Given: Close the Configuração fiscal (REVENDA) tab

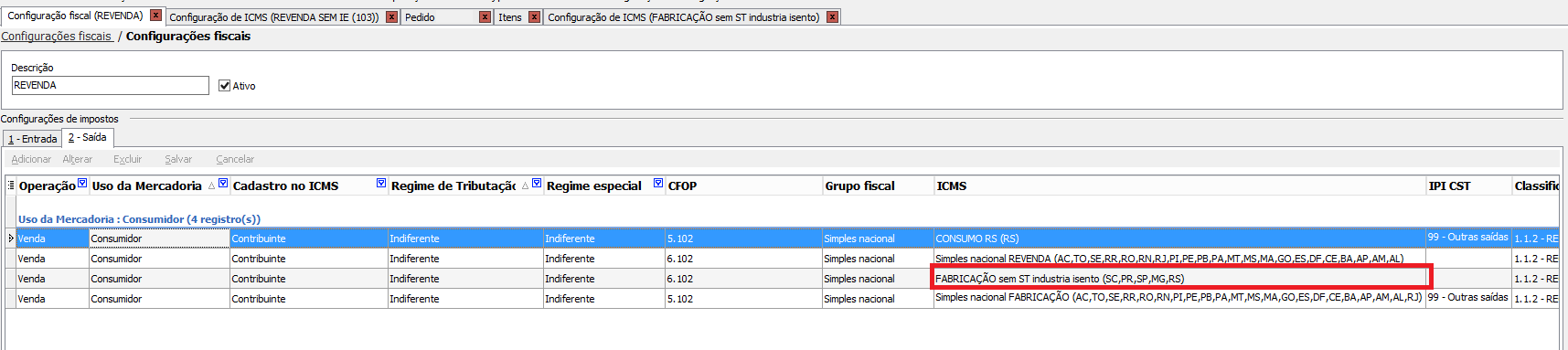Looking at the screenshot, I should point(156,16).
